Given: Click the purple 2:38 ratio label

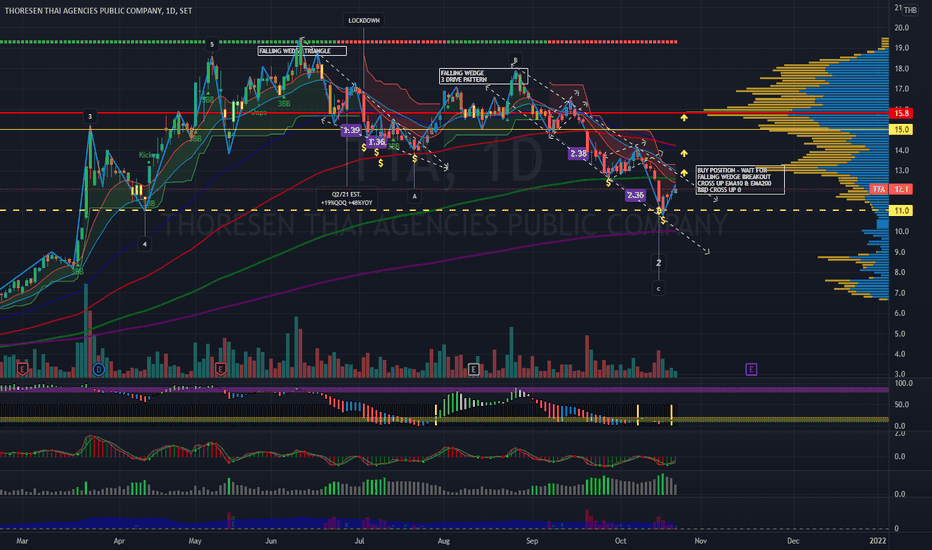Looking at the screenshot, I should click(578, 153).
